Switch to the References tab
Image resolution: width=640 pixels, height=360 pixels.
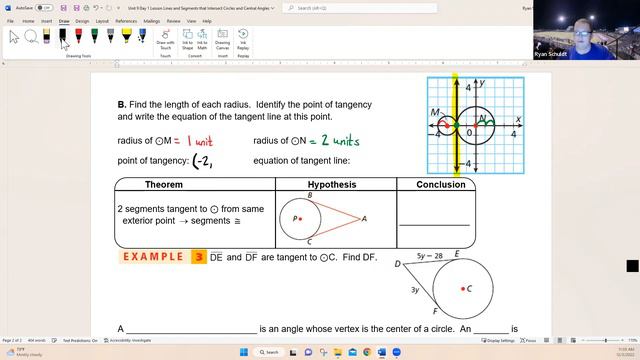pos(126,21)
